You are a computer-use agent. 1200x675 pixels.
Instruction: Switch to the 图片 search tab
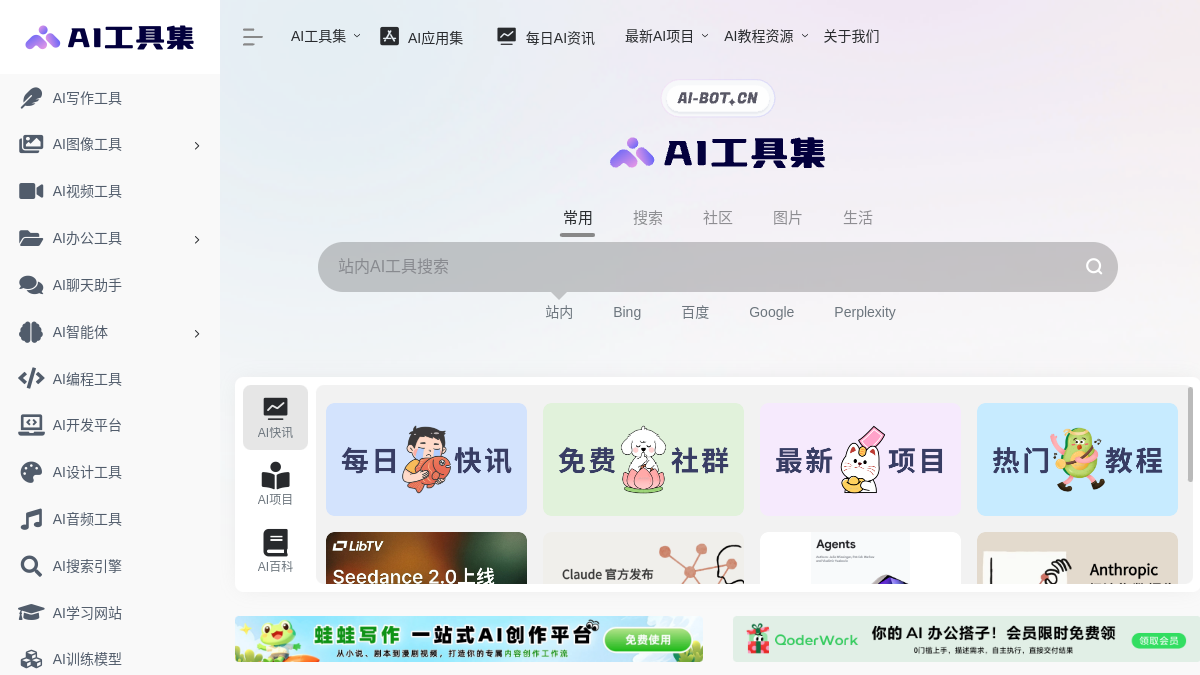tap(788, 218)
